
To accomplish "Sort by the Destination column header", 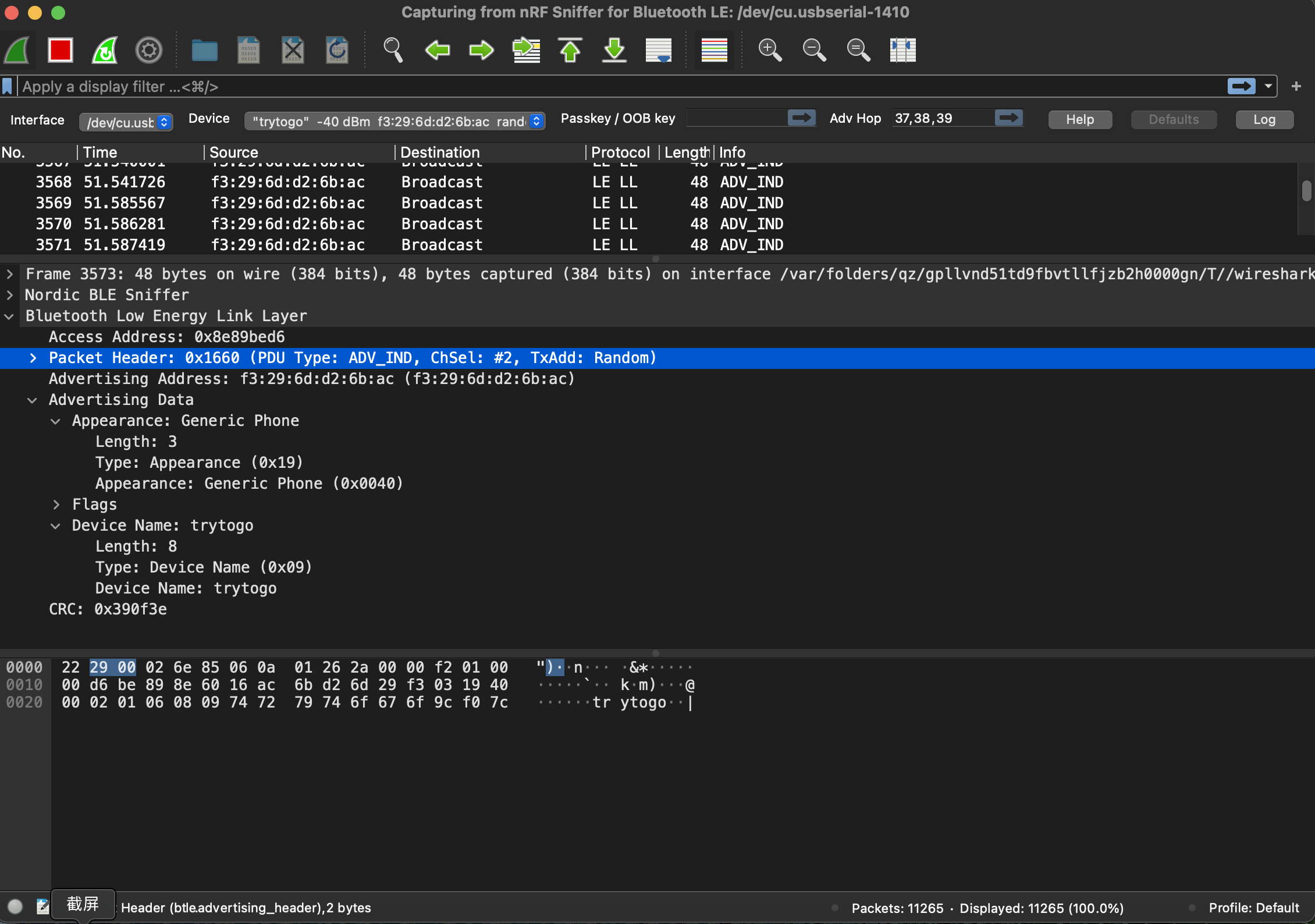I will (x=491, y=152).
